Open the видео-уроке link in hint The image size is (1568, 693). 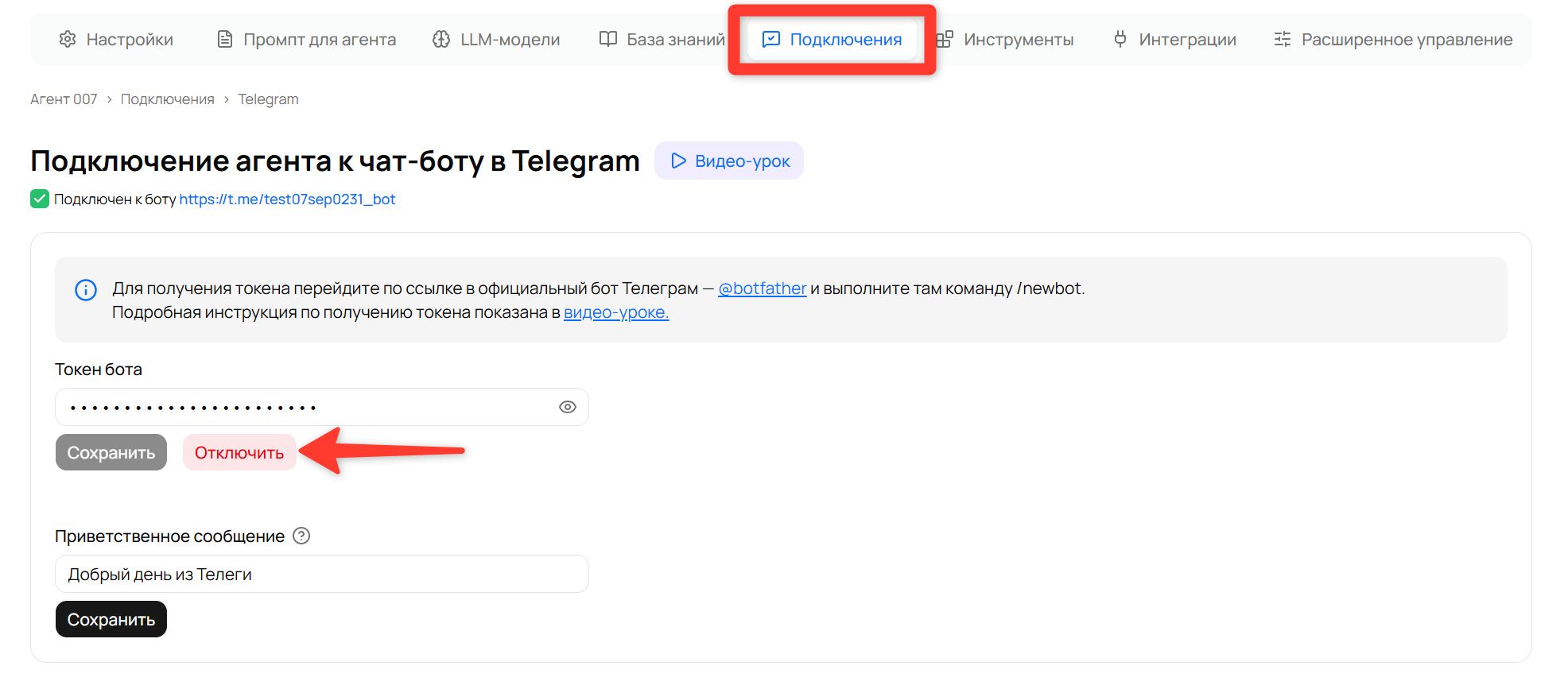click(x=616, y=312)
